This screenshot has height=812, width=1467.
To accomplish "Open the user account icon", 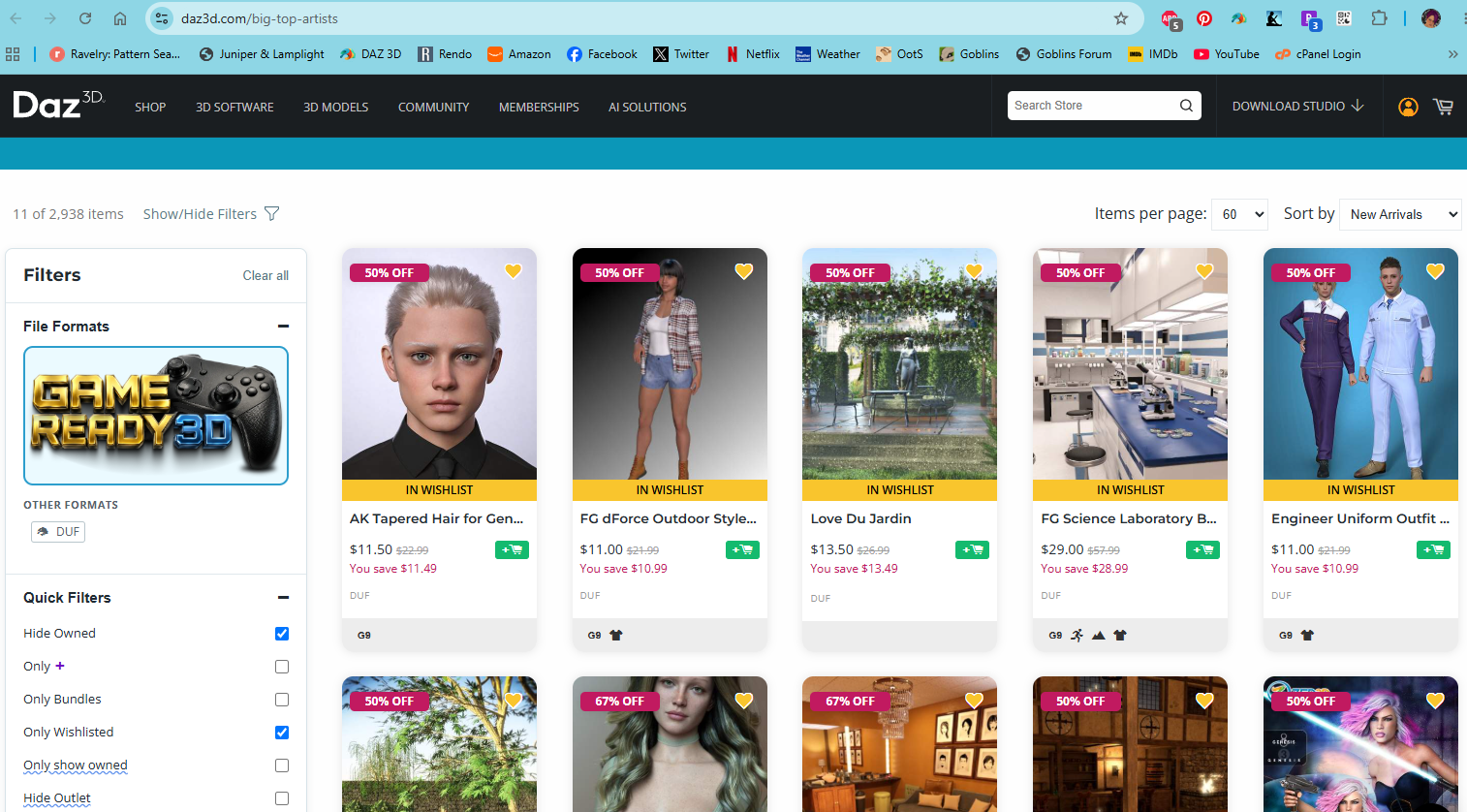I will pos(1408,107).
